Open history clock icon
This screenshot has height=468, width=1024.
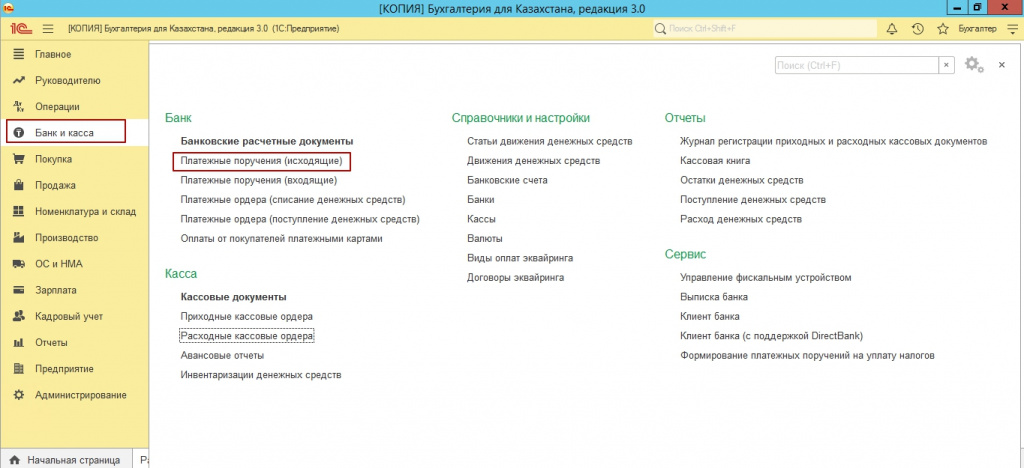pyautogui.click(x=917, y=29)
